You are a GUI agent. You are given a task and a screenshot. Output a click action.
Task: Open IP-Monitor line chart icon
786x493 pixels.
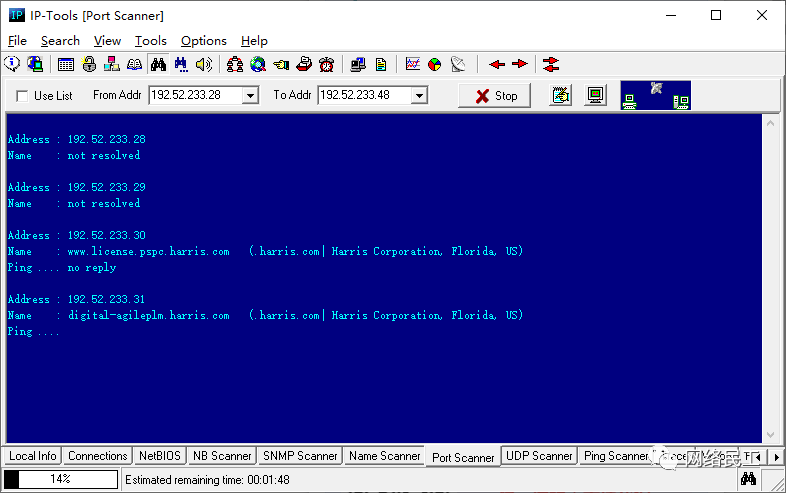(413, 64)
